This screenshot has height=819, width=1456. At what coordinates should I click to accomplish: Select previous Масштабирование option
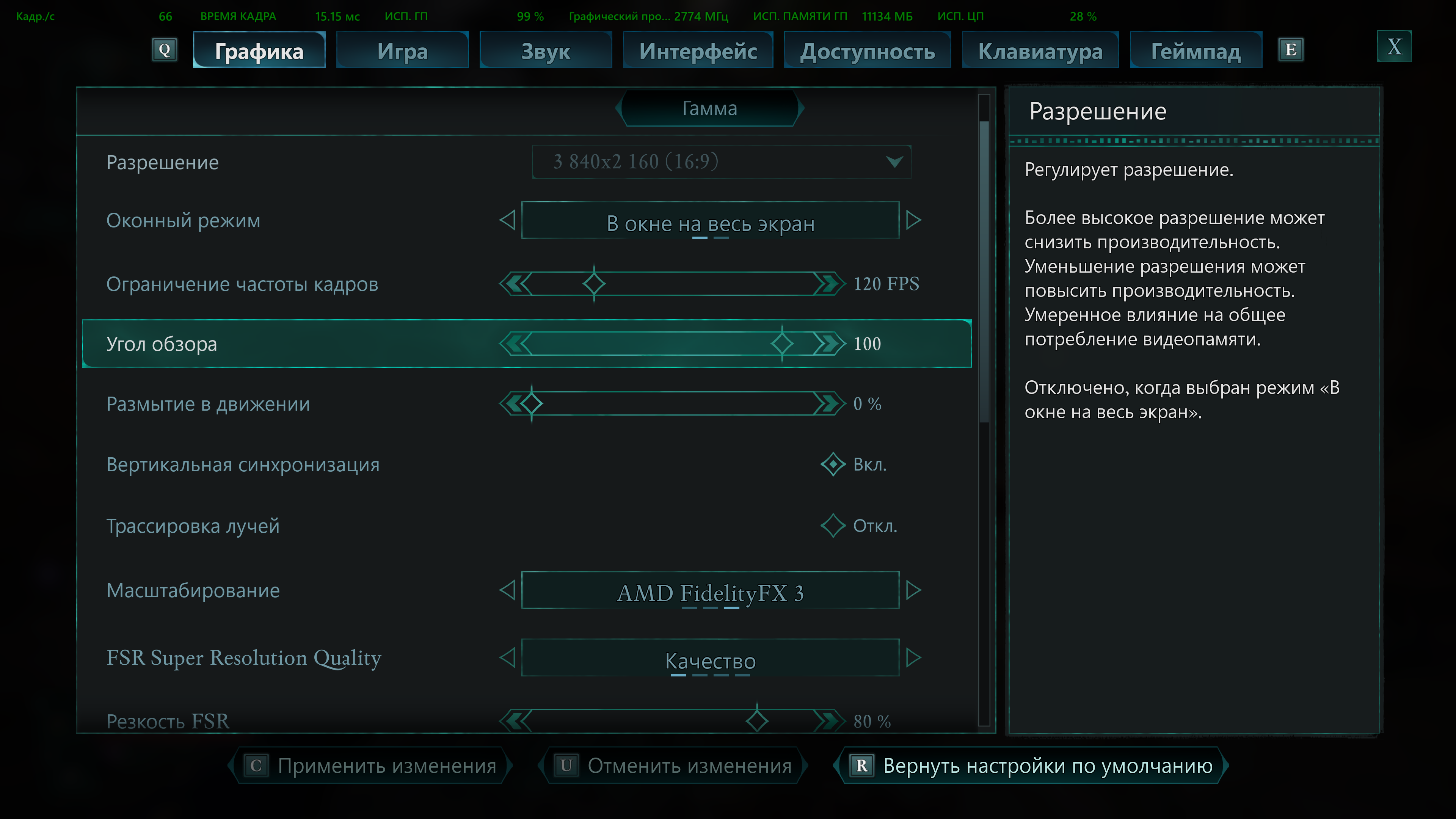[508, 590]
